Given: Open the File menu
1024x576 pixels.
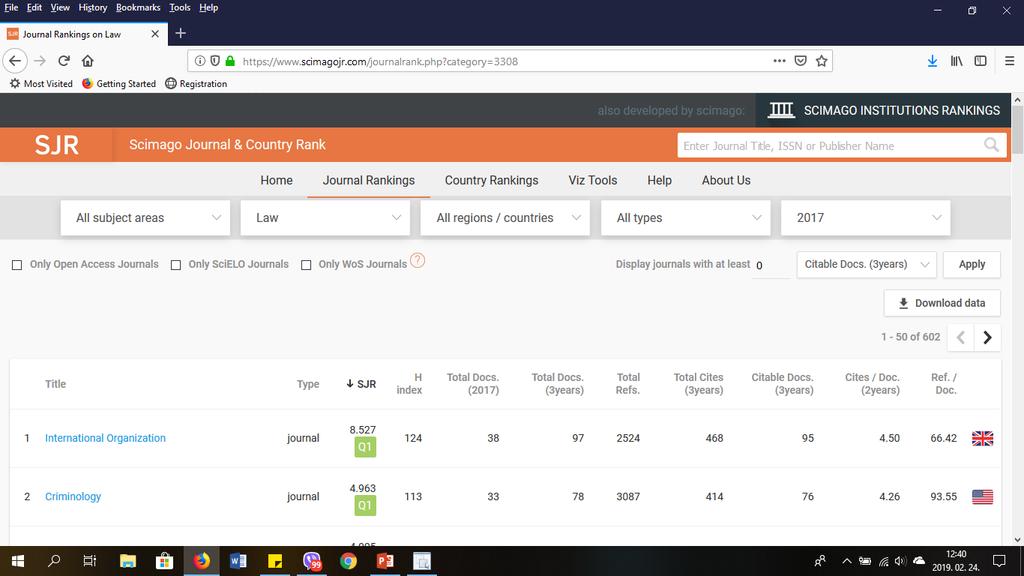Looking at the screenshot, I should (11, 8).
